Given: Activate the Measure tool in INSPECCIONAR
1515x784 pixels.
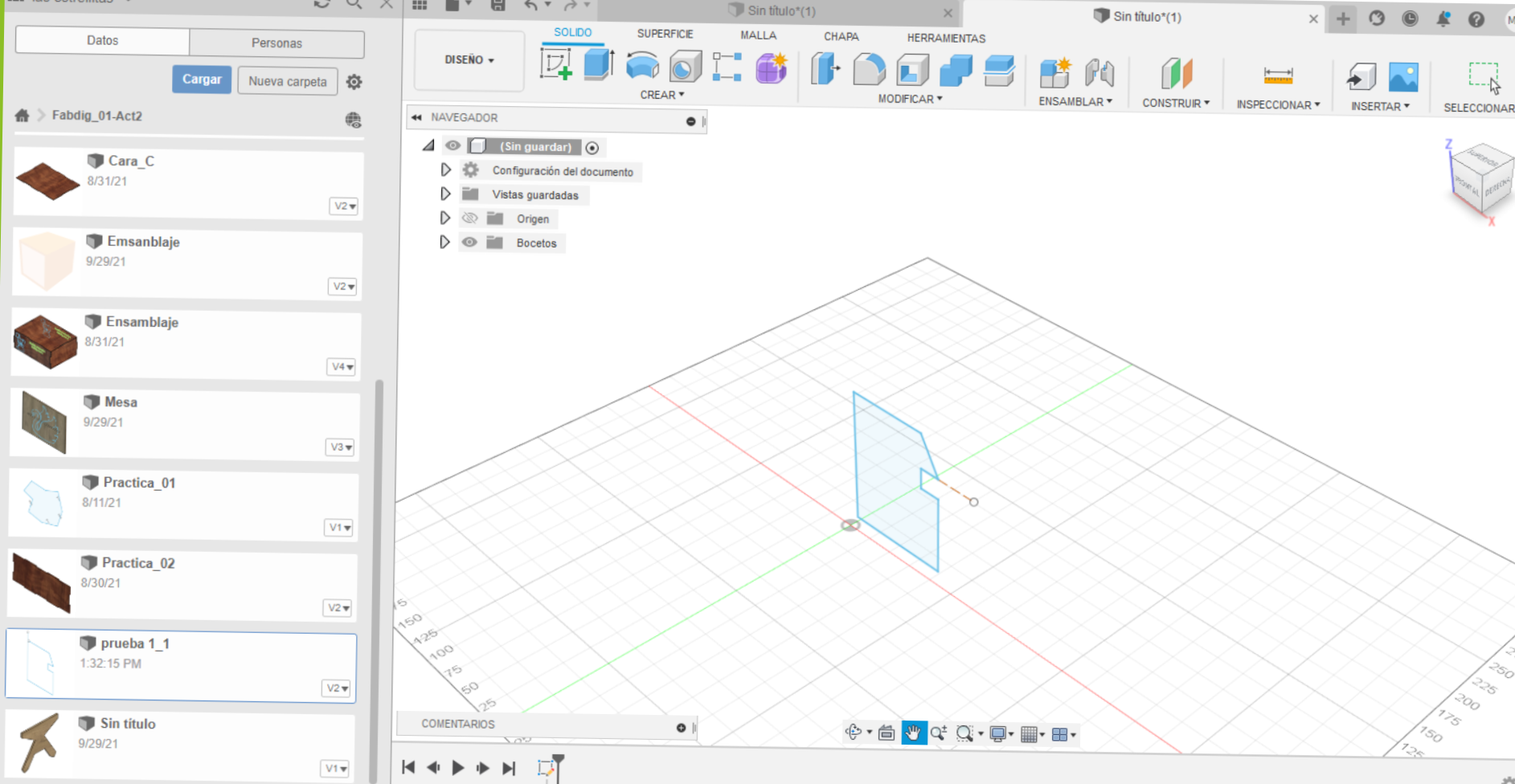Looking at the screenshot, I should 1278,76.
